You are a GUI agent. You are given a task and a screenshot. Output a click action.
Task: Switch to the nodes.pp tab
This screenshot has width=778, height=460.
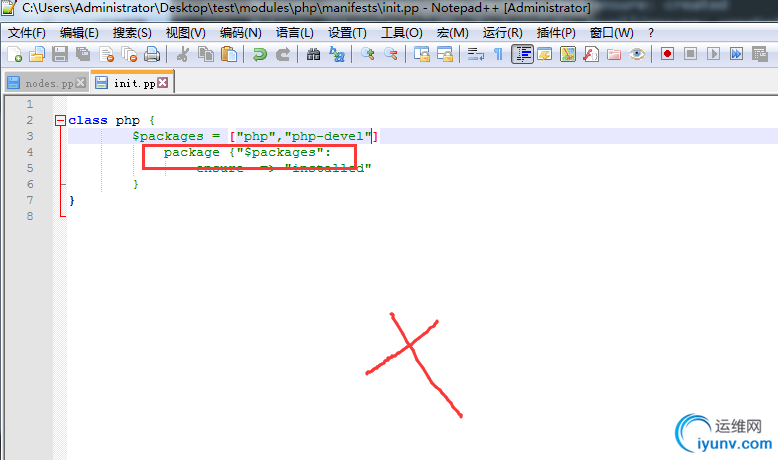[x=49, y=83]
